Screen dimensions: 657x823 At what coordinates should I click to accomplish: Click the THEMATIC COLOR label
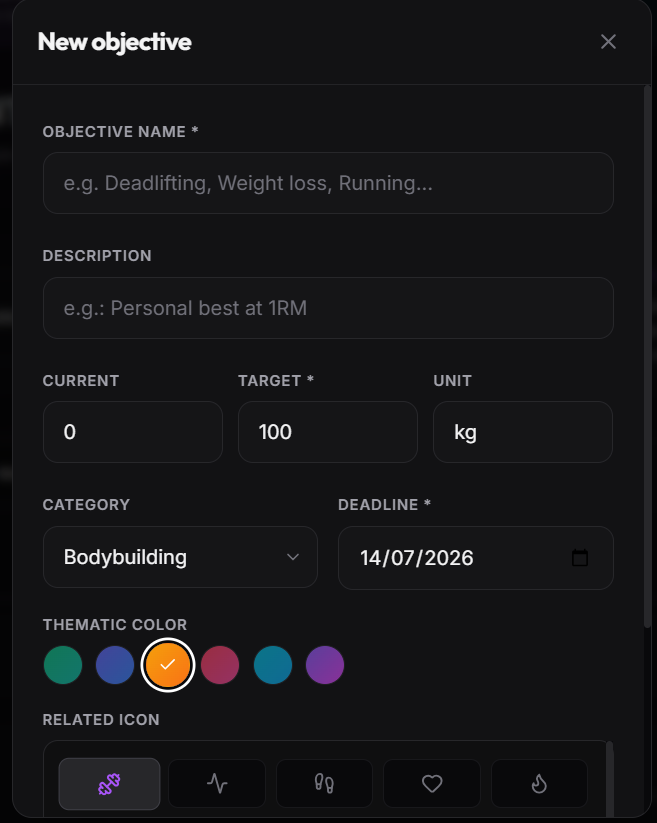coord(115,625)
